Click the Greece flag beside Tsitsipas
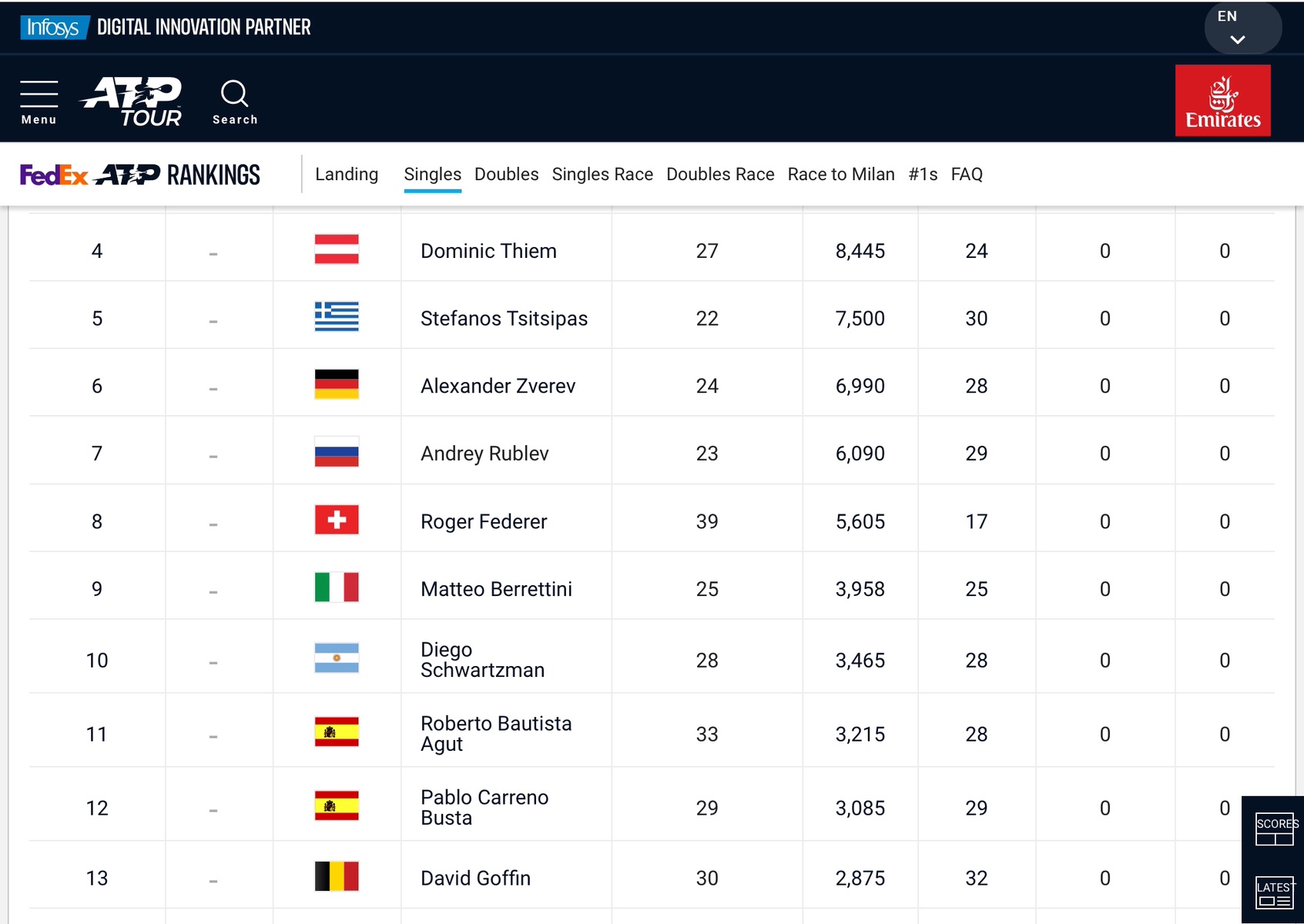Image resolution: width=1304 pixels, height=924 pixels. [337, 317]
